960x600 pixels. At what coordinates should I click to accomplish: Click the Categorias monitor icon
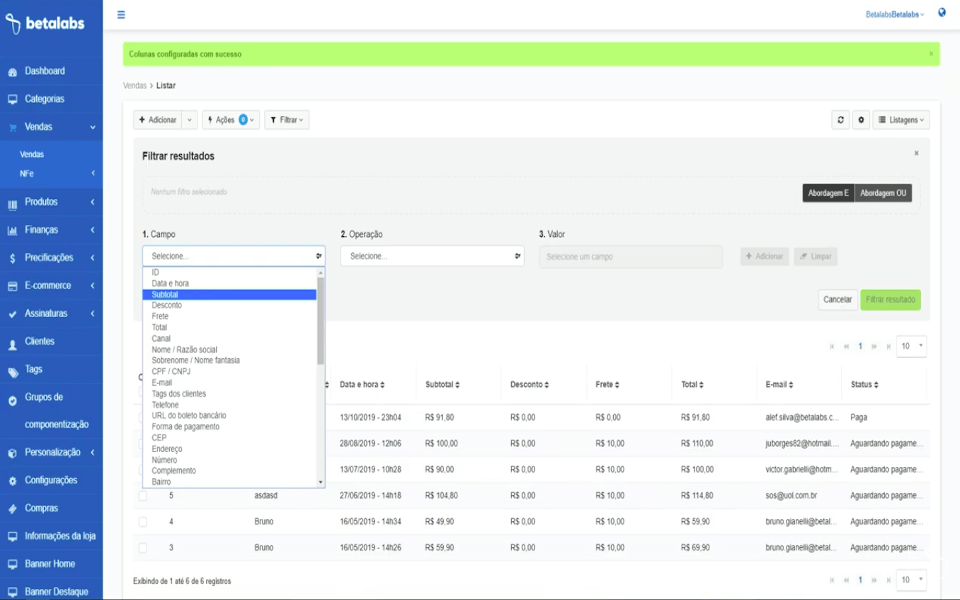[x=12, y=99]
